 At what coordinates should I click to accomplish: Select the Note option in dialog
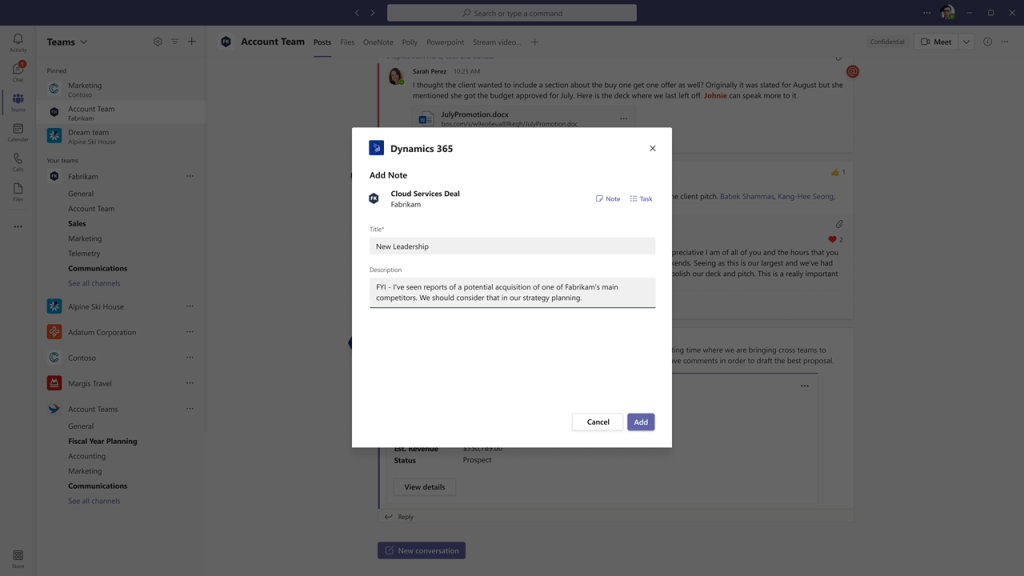[608, 199]
